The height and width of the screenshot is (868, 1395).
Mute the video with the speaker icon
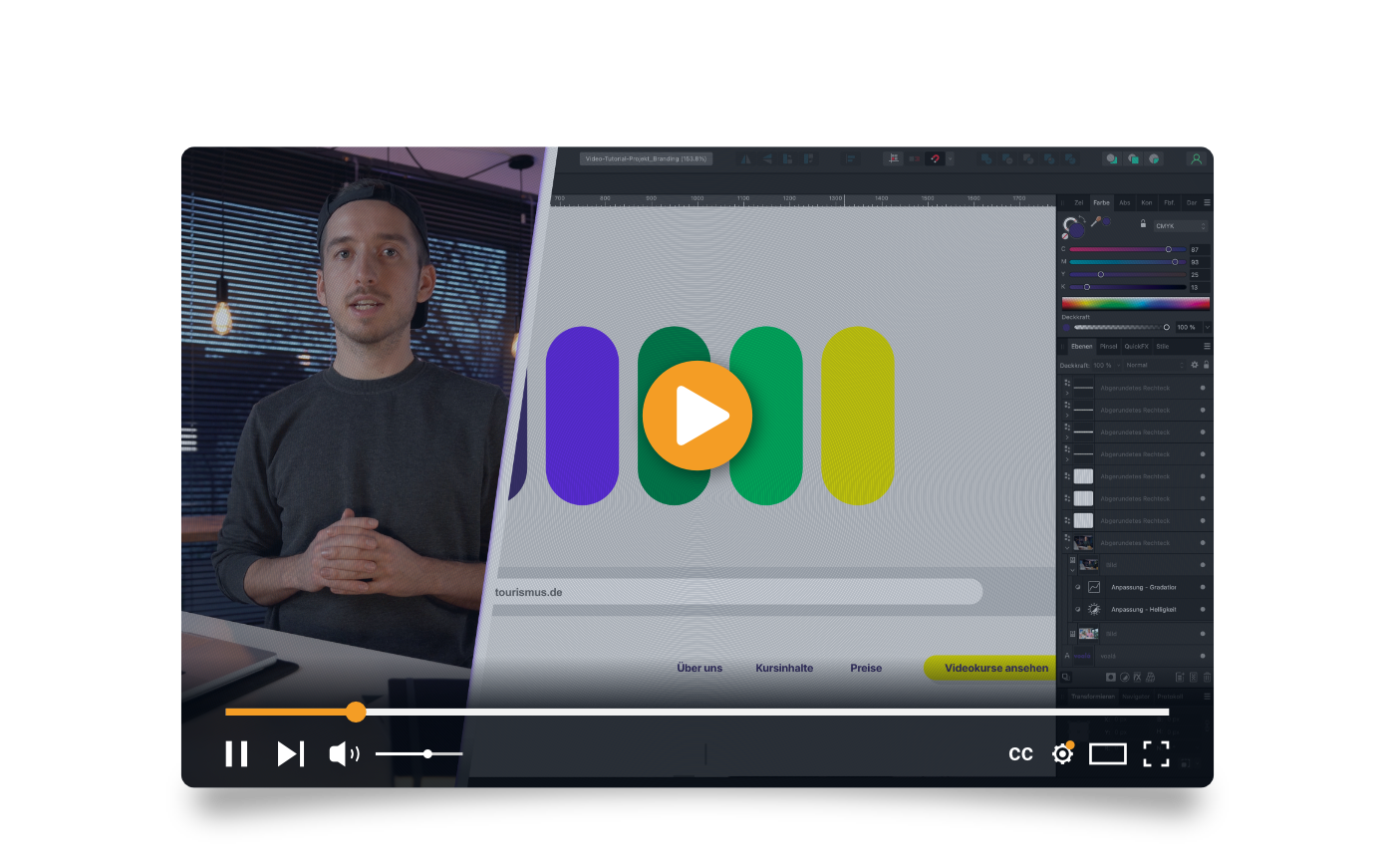coord(345,753)
